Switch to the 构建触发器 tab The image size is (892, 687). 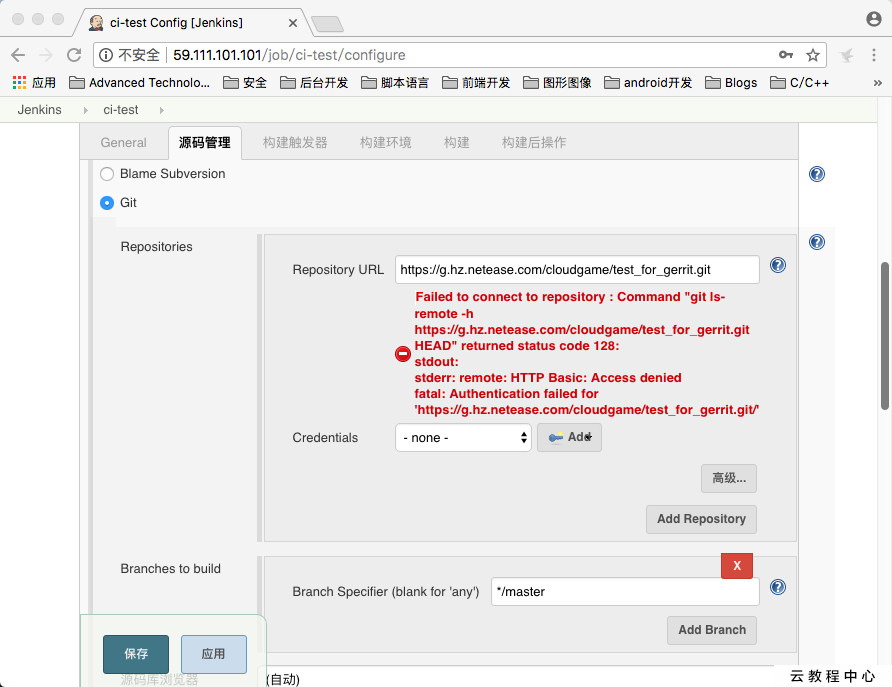pos(294,142)
